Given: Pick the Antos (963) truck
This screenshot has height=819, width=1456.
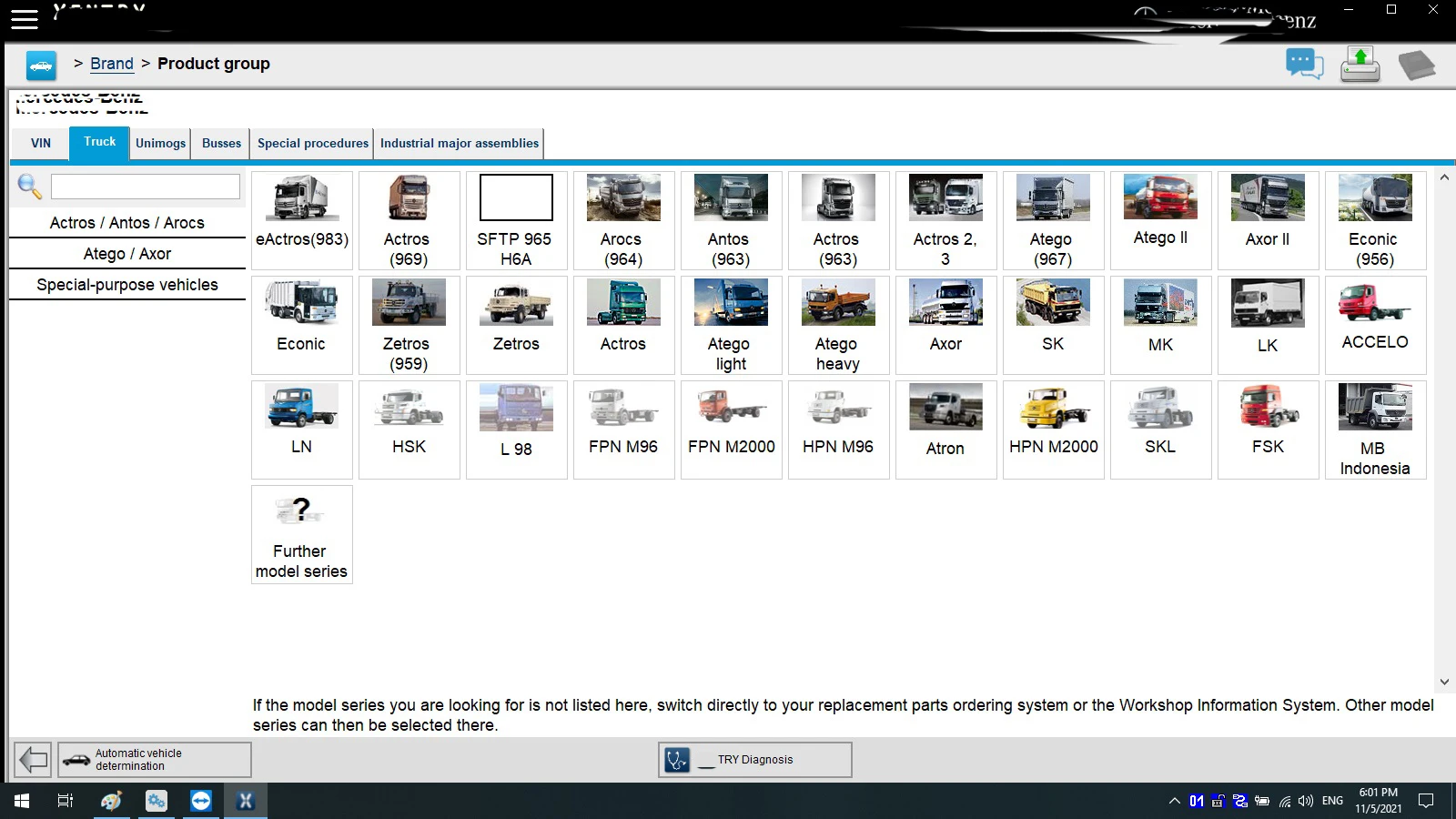Looking at the screenshot, I should tap(732, 220).
